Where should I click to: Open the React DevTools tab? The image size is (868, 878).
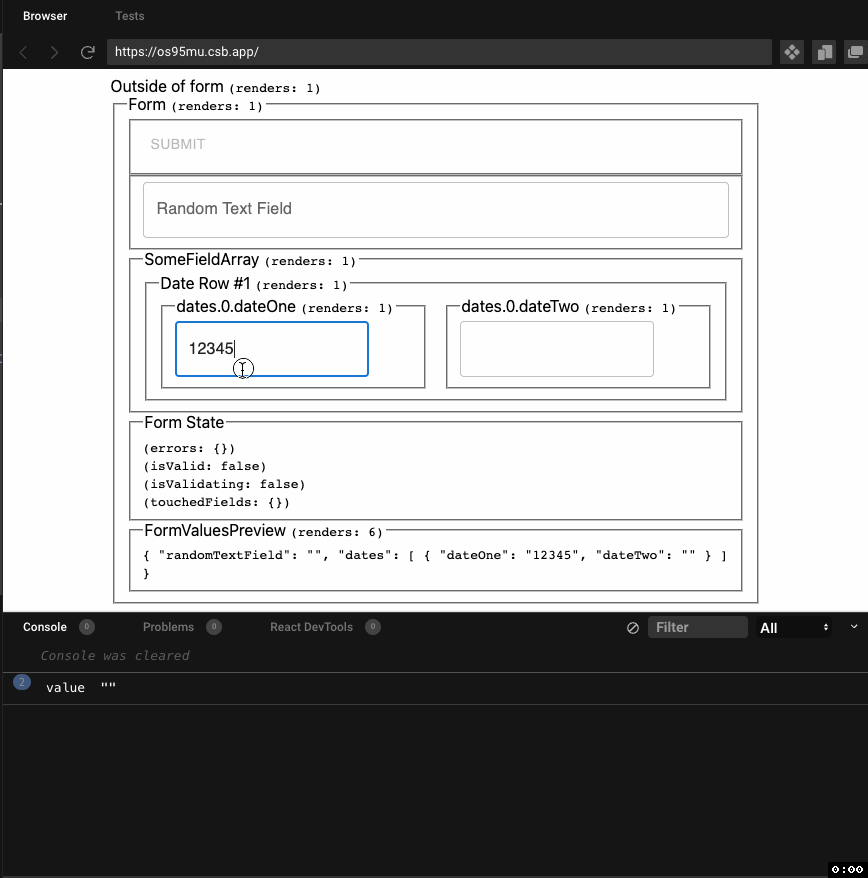tap(311, 627)
